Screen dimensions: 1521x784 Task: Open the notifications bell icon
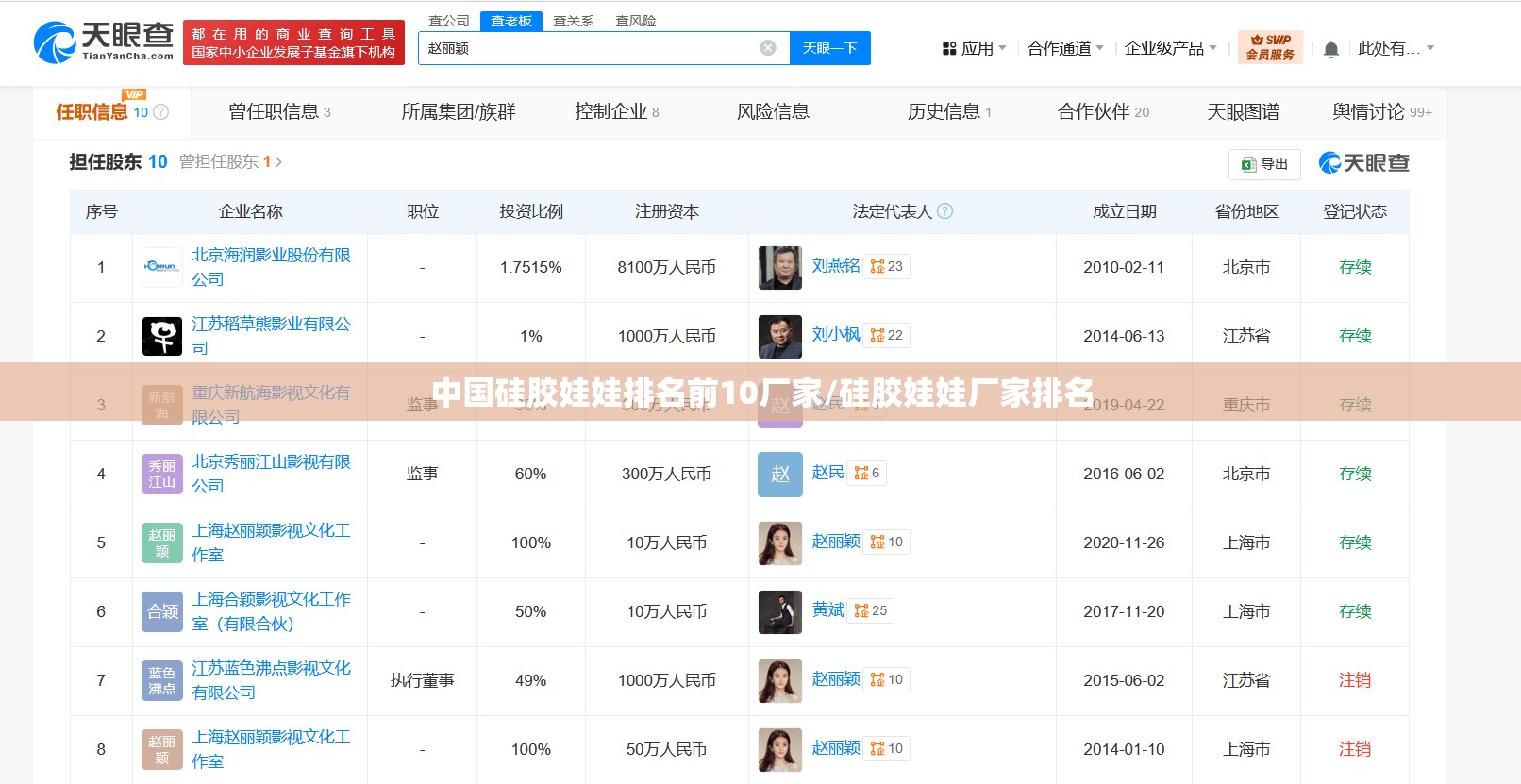click(1330, 49)
